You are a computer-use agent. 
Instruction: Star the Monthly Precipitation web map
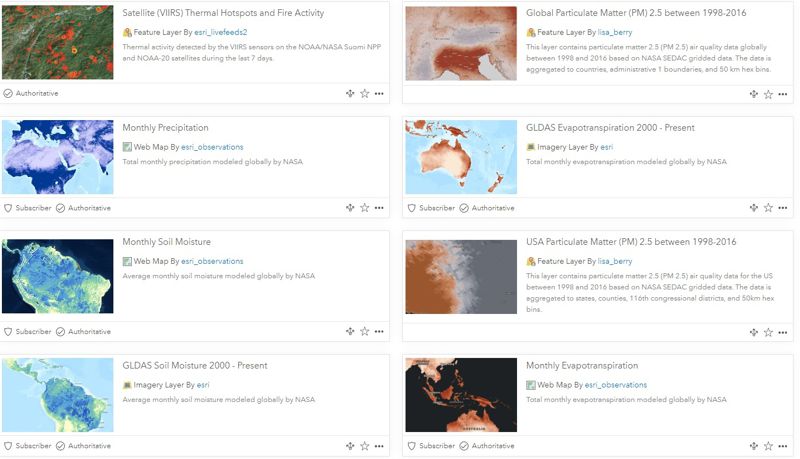[x=364, y=208]
